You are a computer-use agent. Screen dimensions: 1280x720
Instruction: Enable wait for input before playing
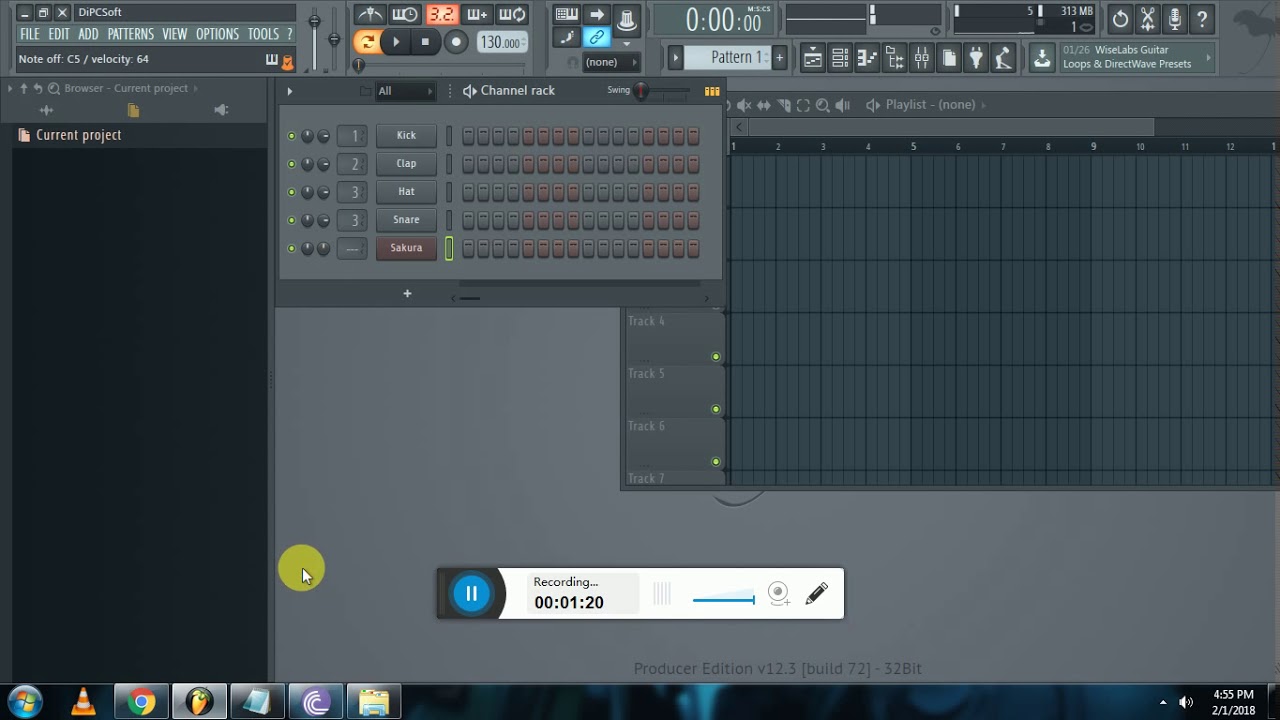(405, 14)
